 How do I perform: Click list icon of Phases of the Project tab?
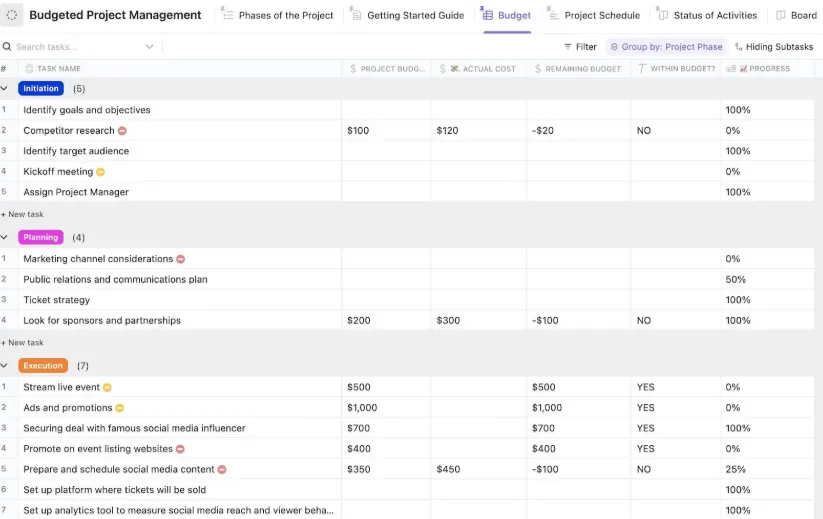pos(227,15)
